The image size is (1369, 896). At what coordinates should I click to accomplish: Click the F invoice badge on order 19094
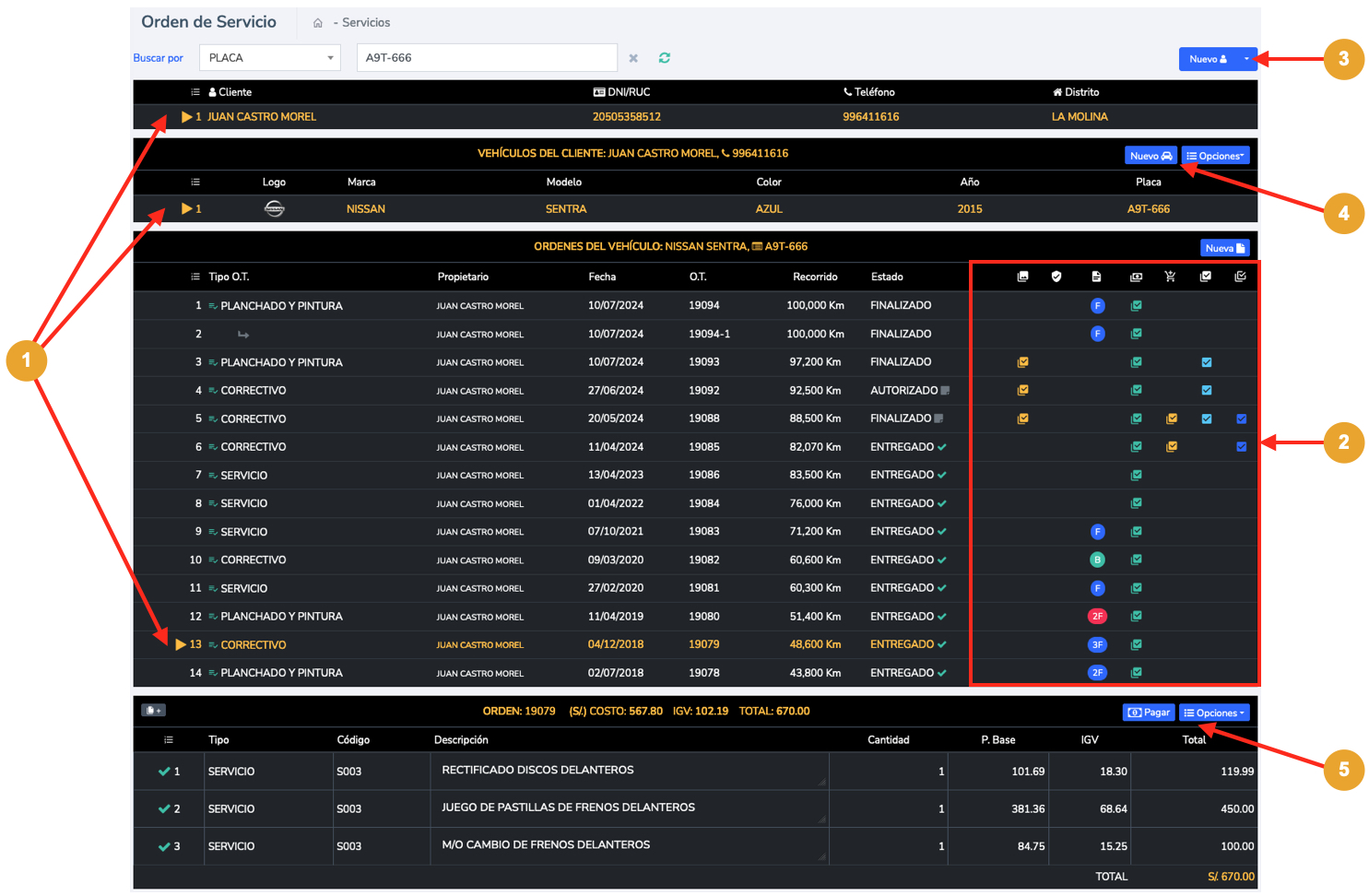[1097, 306]
